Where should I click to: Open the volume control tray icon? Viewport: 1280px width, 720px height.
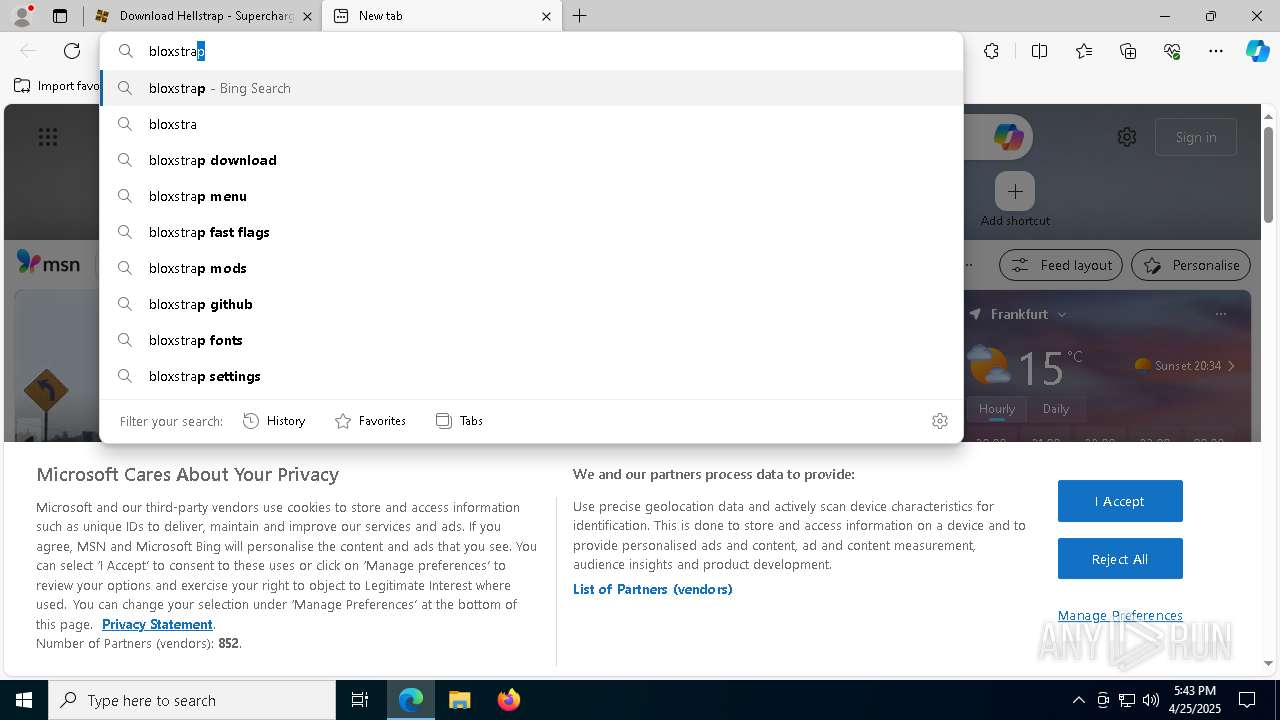pos(1151,700)
